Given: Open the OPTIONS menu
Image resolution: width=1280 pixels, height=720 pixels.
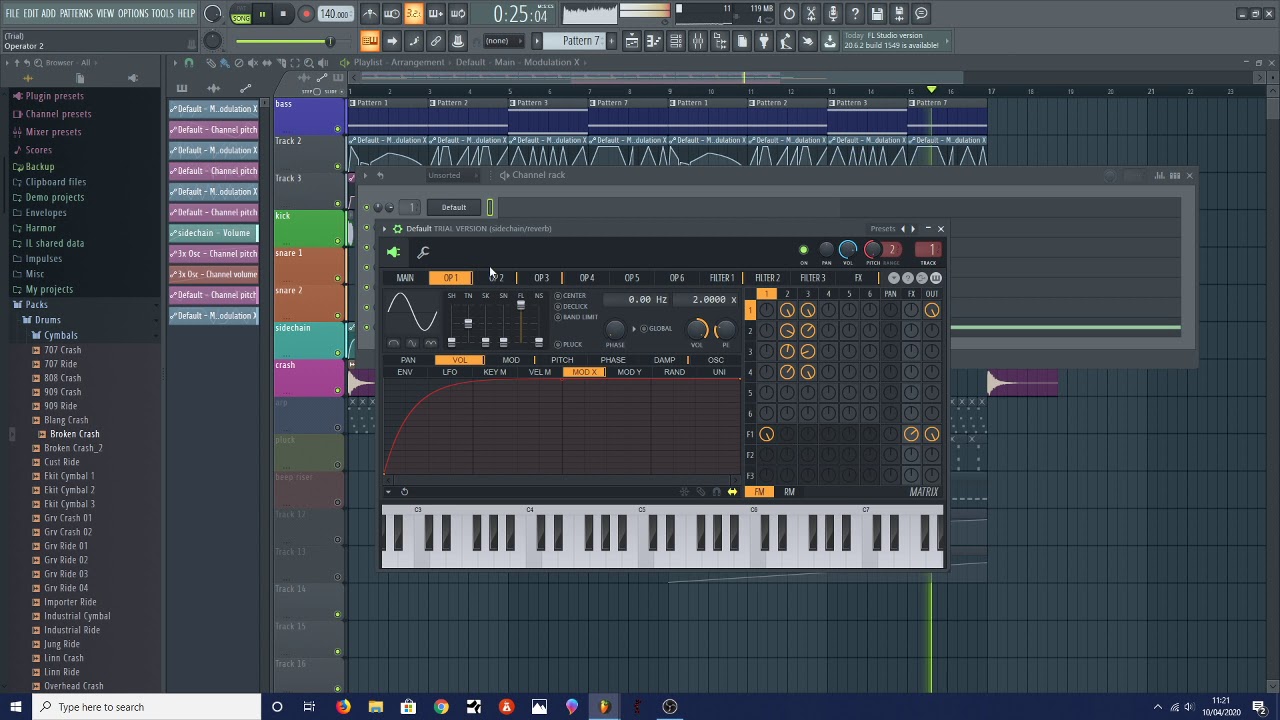Looking at the screenshot, I should (x=133, y=13).
